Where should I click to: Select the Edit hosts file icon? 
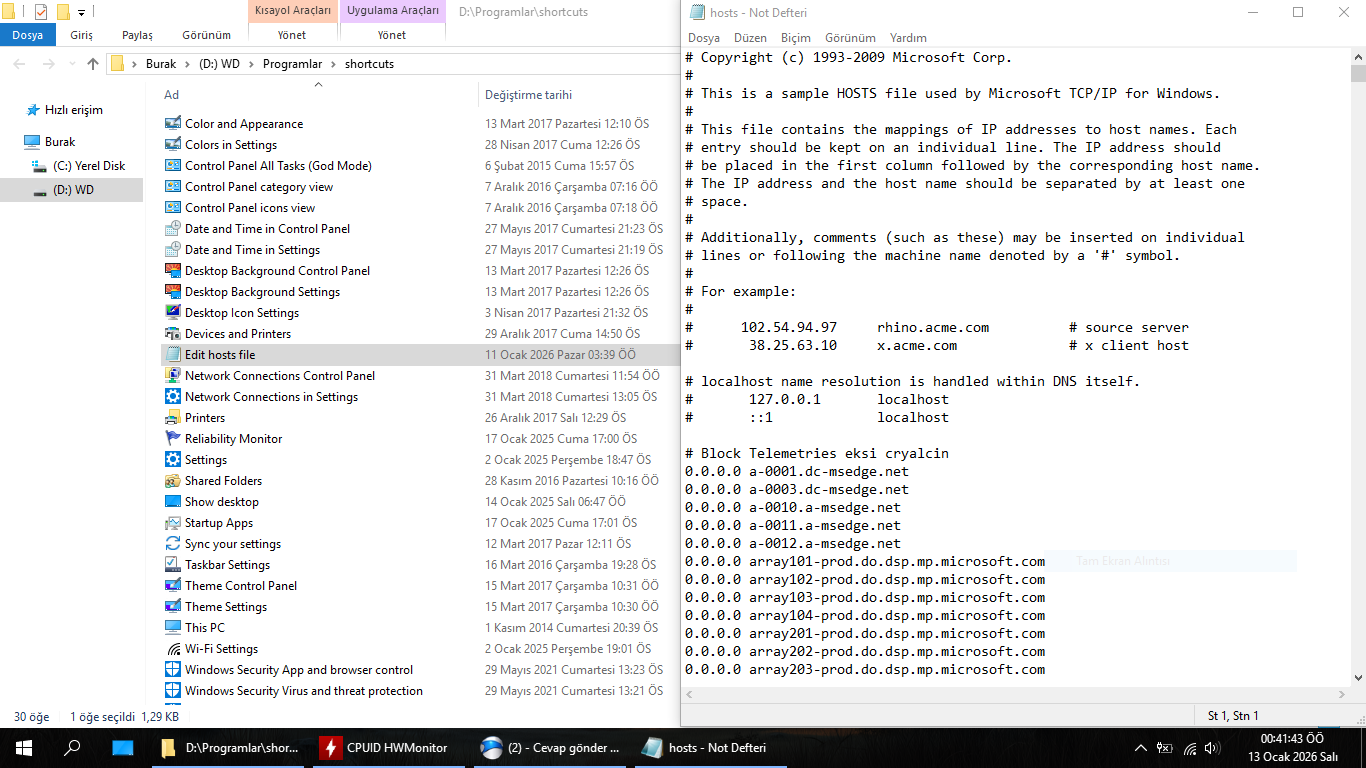coord(173,355)
